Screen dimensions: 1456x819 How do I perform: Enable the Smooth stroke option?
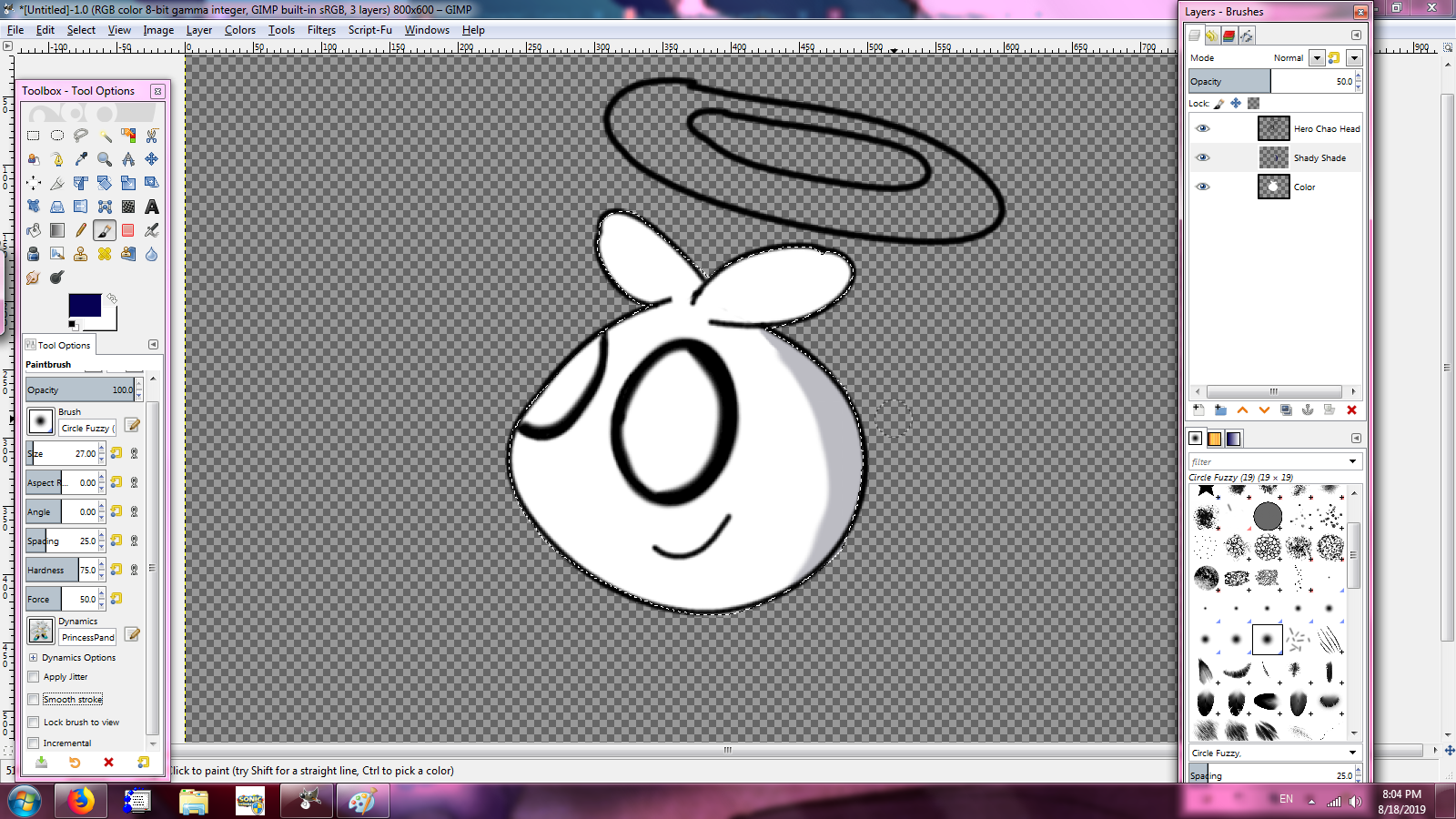point(34,699)
